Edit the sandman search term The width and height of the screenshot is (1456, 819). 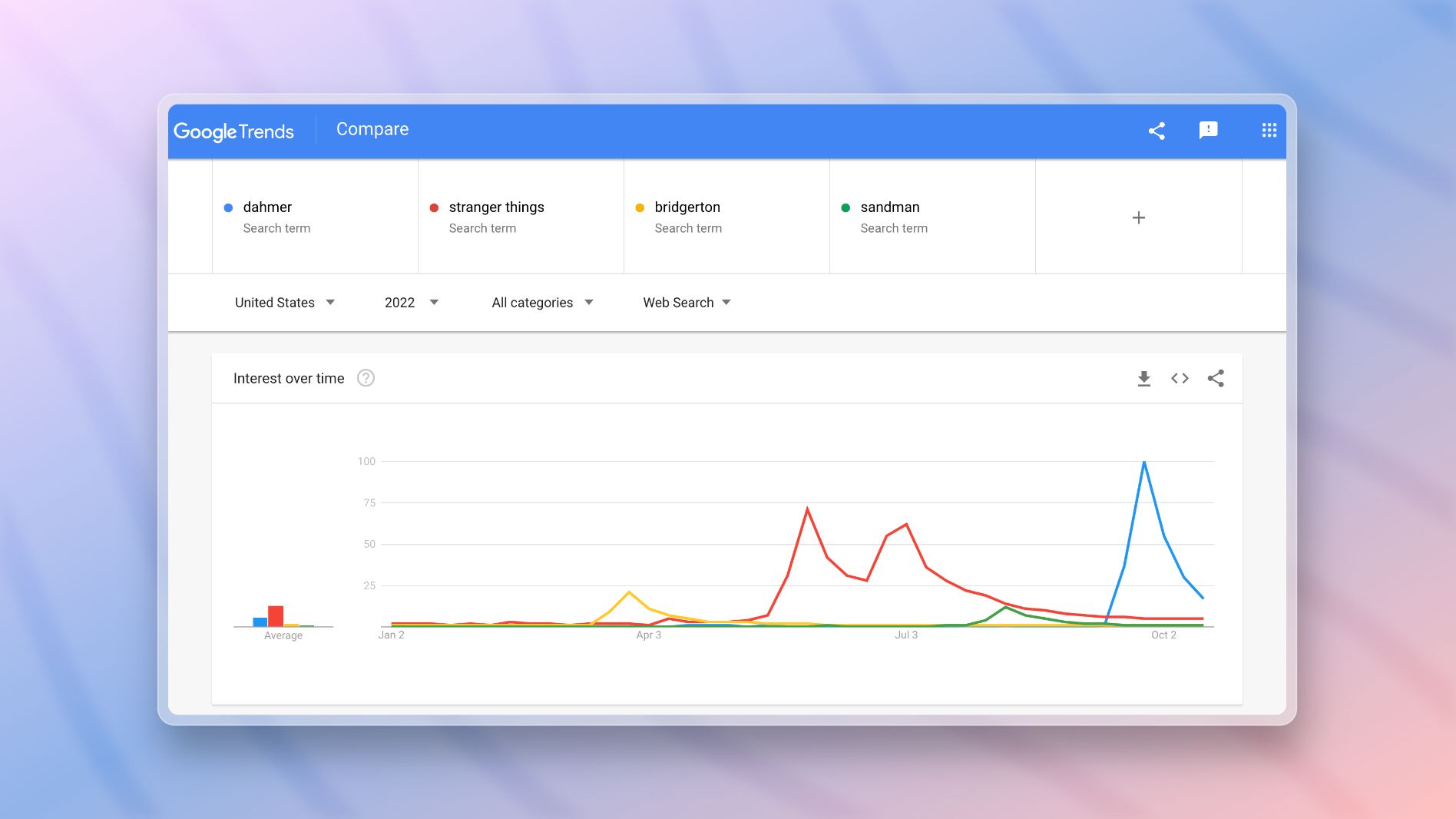(x=932, y=217)
